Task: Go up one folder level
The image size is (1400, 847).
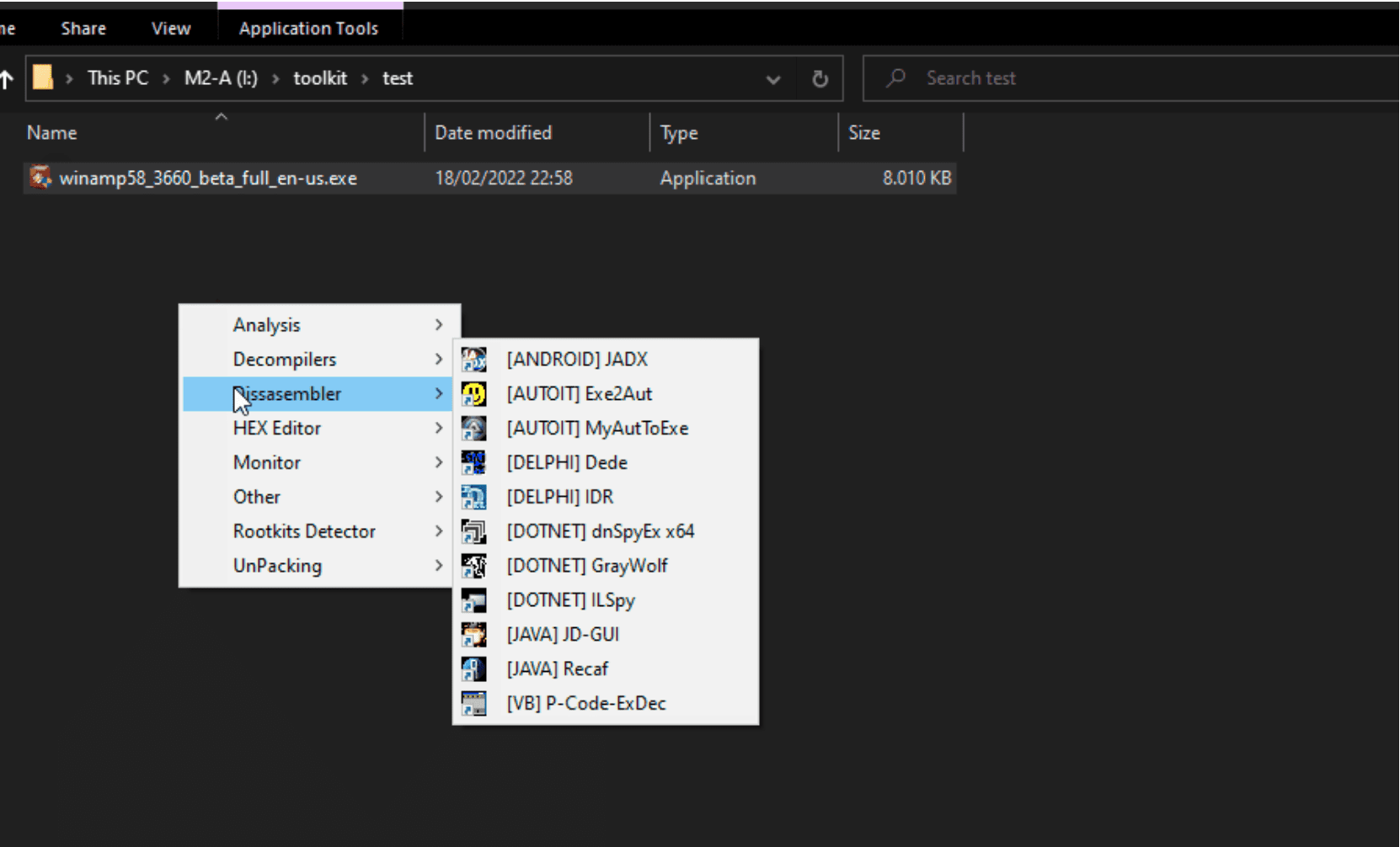Action: point(7,79)
